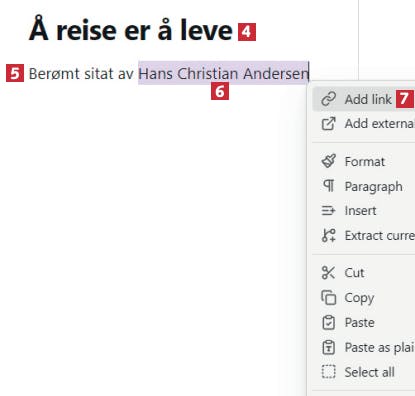Image resolution: width=415 pixels, height=396 pixels.
Task: Click the heading Å reise er å leve
Action: point(130,30)
